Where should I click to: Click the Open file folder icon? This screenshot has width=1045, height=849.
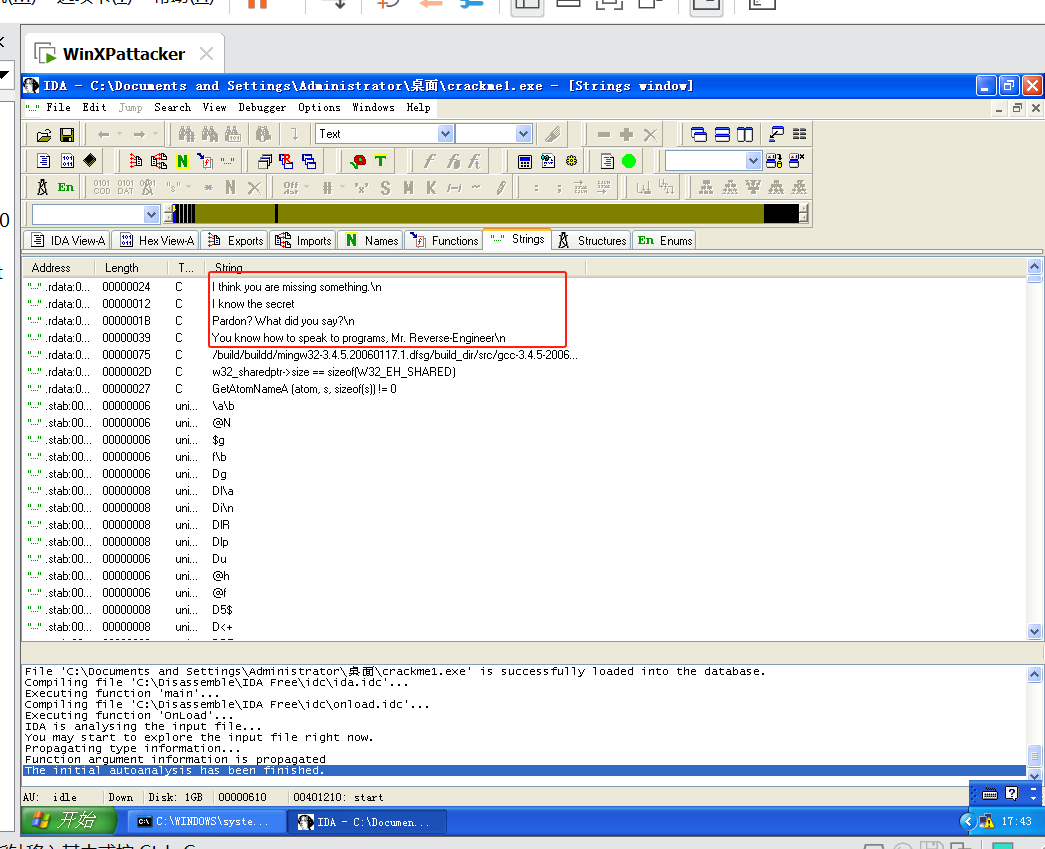pyautogui.click(x=44, y=135)
